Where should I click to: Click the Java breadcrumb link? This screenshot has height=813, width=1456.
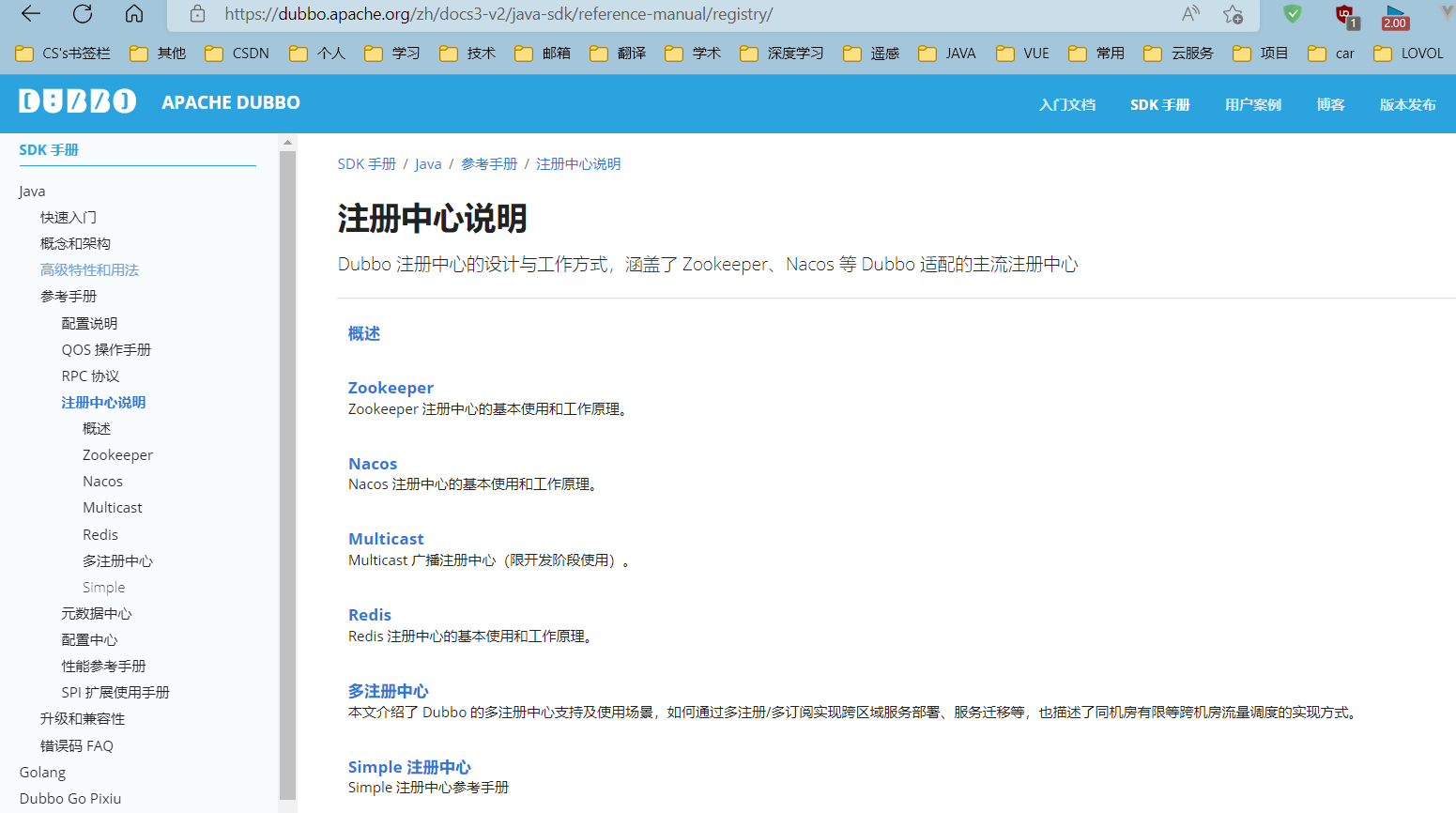click(428, 164)
